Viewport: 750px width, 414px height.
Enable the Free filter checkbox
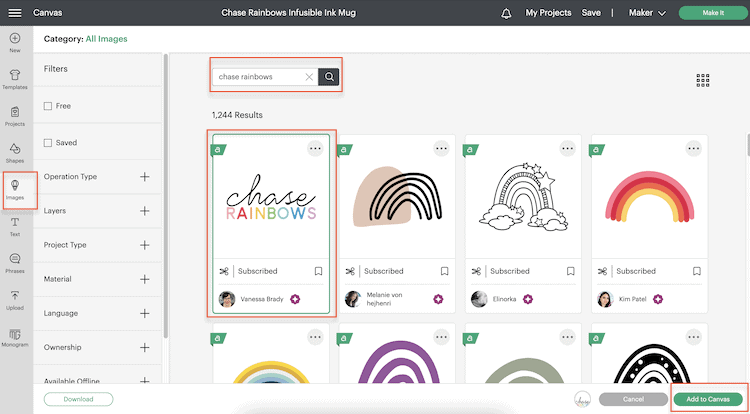[48, 106]
